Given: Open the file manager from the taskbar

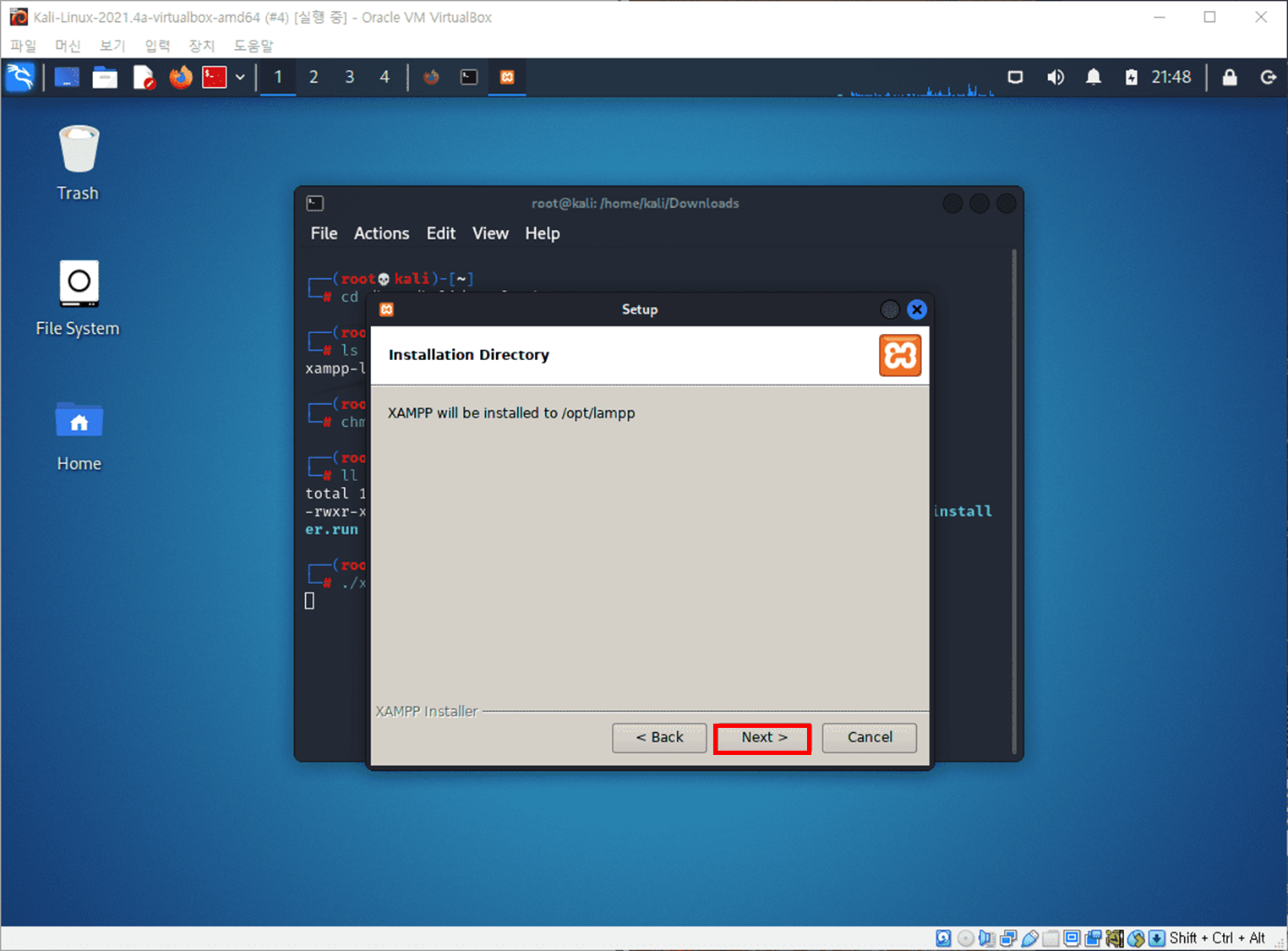Looking at the screenshot, I should click(105, 77).
